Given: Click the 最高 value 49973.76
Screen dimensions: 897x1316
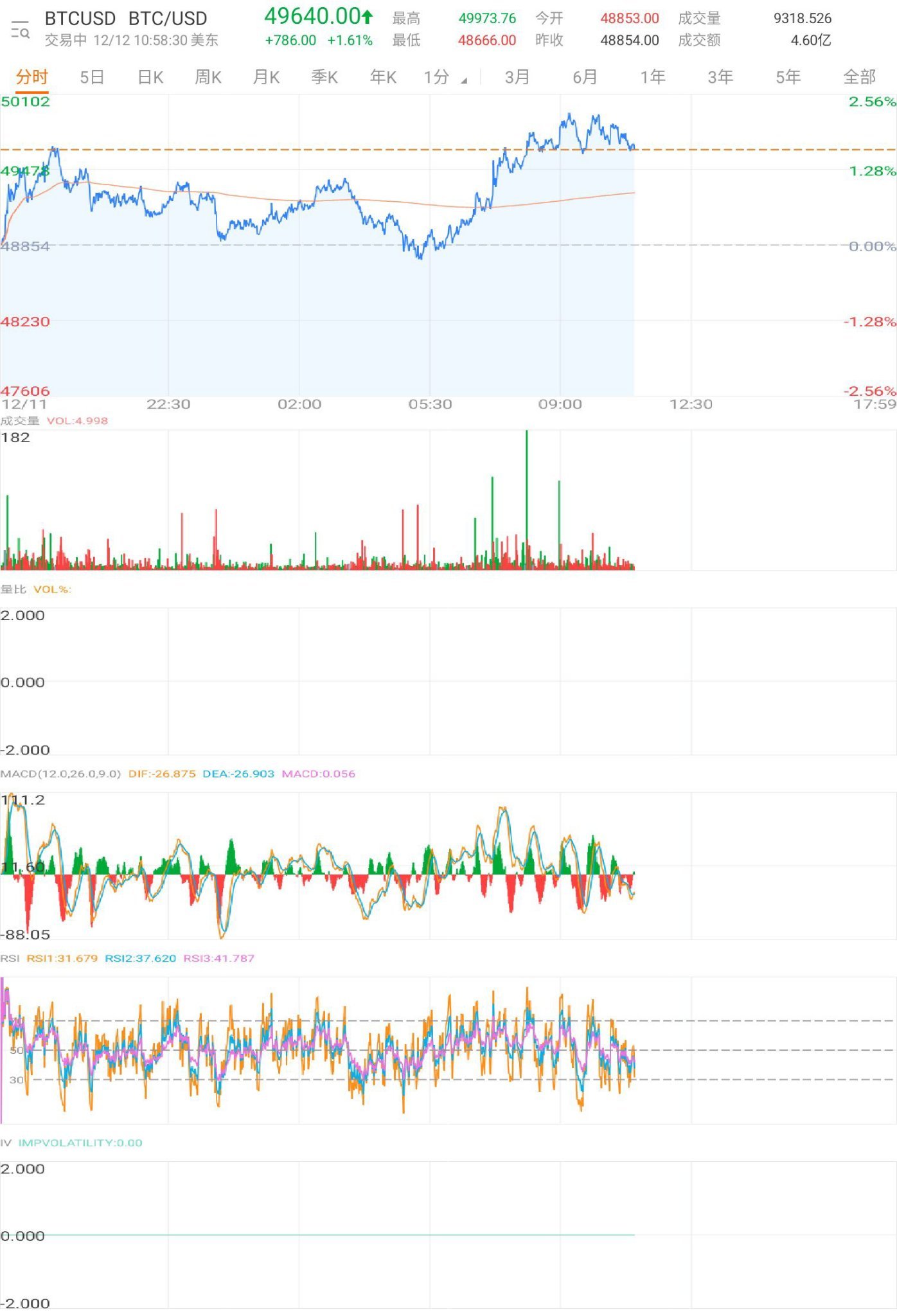Looking at the screenshot, I should tap(487, 19).
